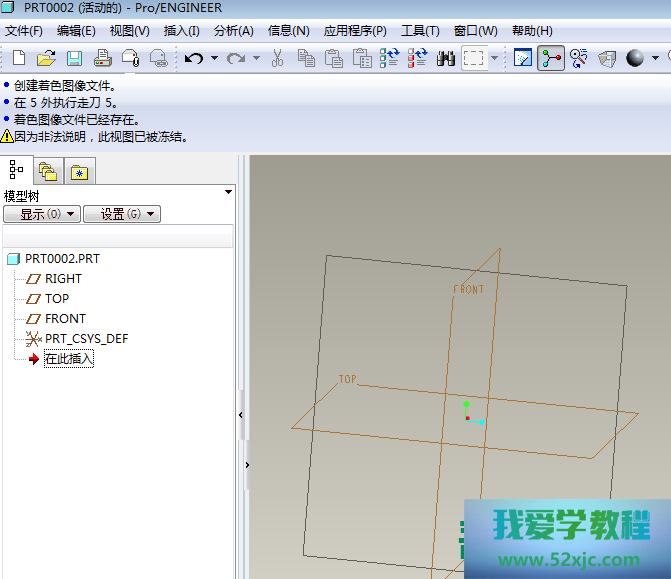Viewport: 671px width, 579px height.
Task: Open the 分析(A) menu
Action: pos(233,31)
